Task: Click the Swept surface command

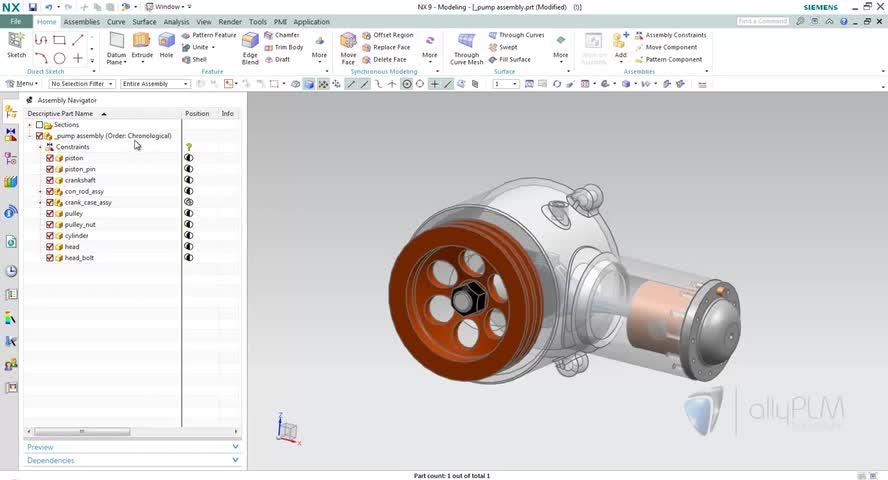Action: pos(503,48)
